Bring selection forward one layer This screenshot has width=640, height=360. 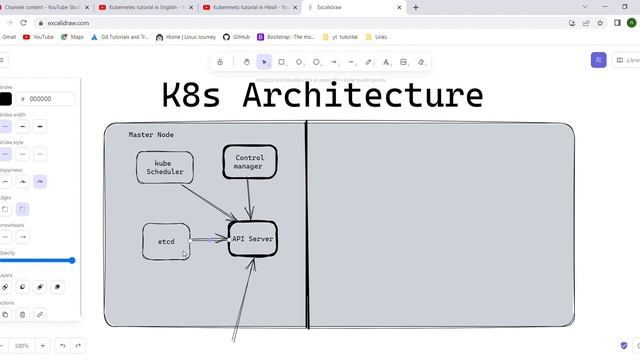tap(40, 287)
